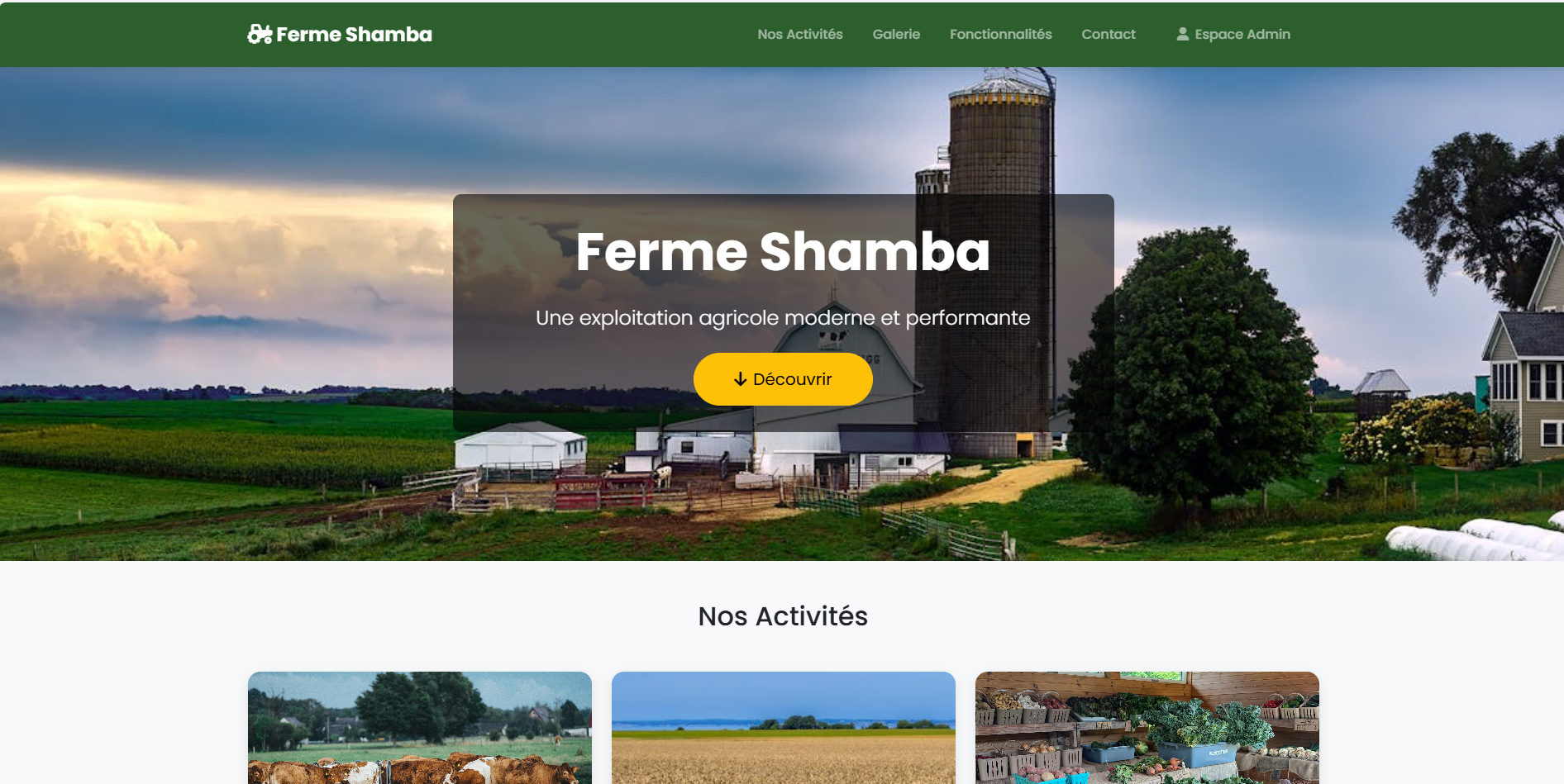Click the yellow Découvrir button
Image resolution: width=1564 pixels, height=784 pixels.
tap(783, 379)
